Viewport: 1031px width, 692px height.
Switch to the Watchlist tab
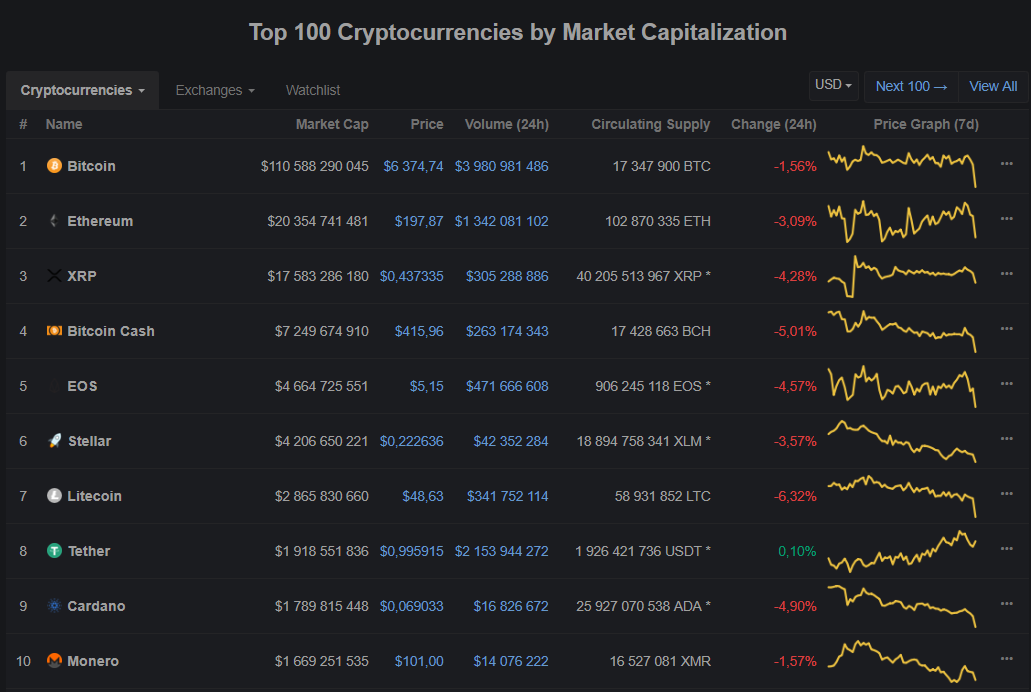(x=313, y=90)
